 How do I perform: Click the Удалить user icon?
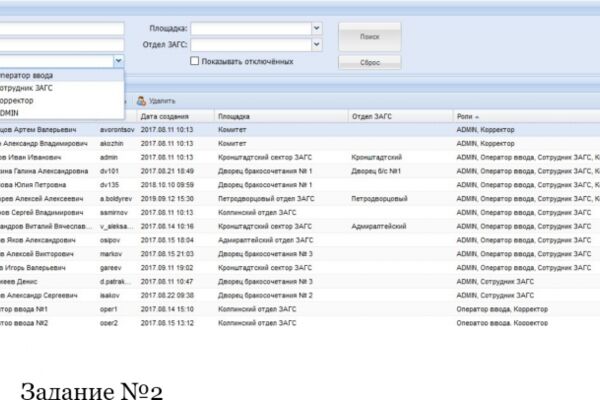point(141,101)
